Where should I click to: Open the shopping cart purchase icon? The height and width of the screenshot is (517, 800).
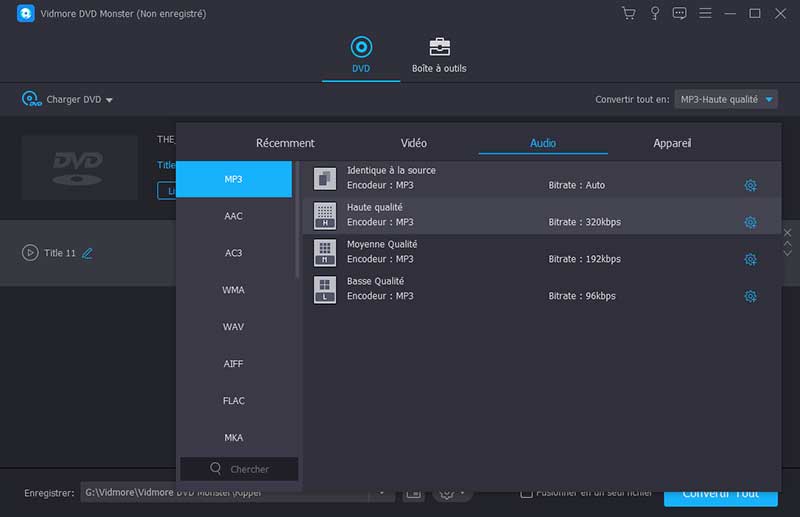628,13
